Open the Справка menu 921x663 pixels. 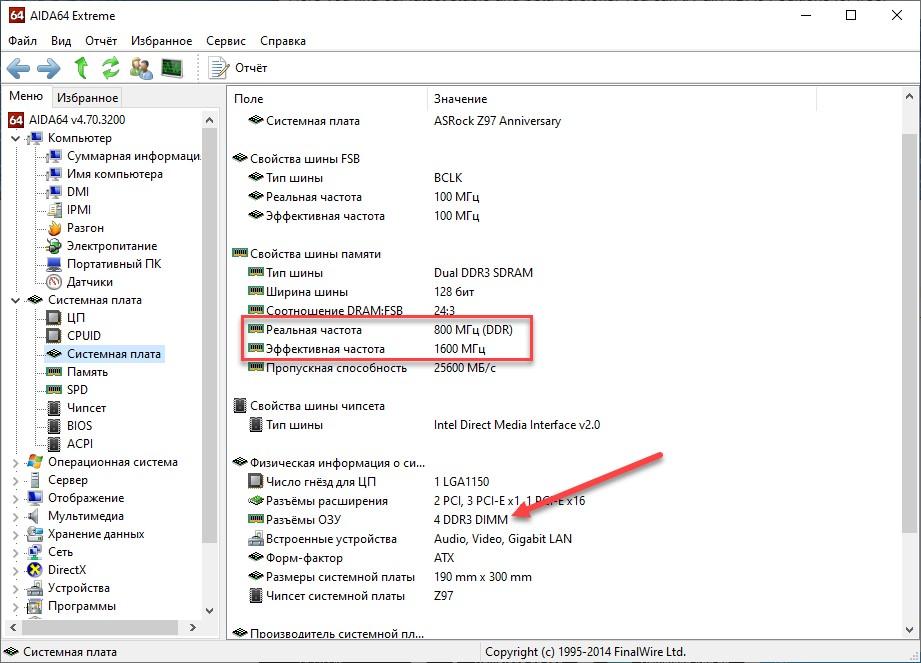pyautogui.click(x=283, y=41)
